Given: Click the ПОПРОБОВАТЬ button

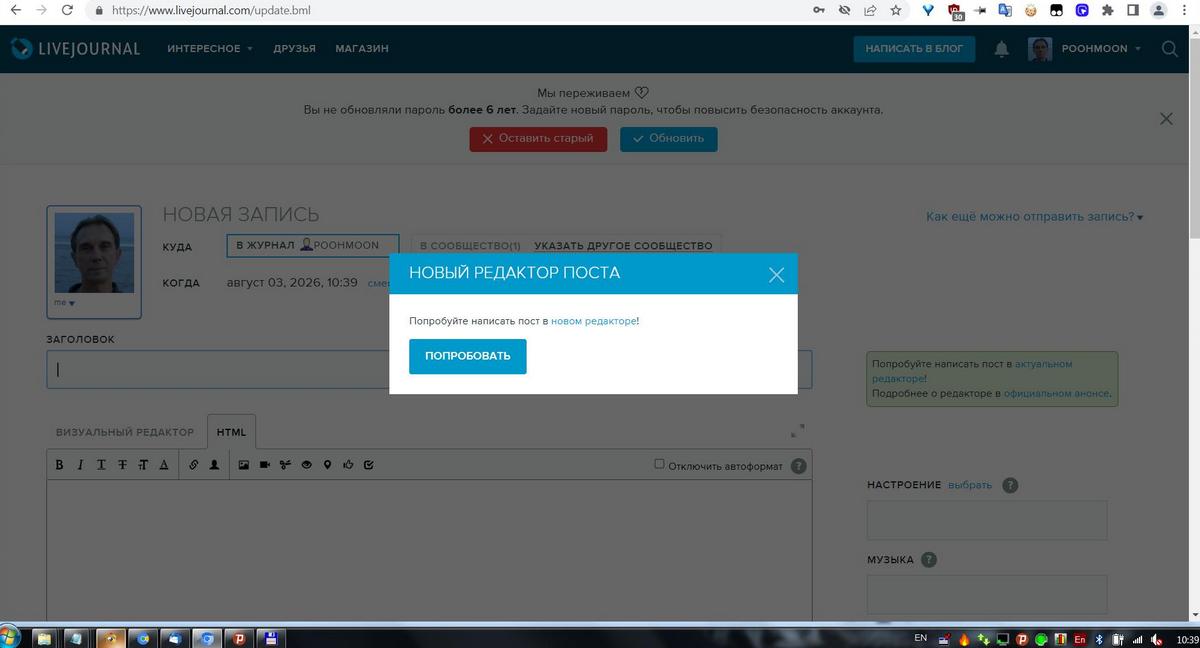Looking at the screenshot, I should pos(468,356).
